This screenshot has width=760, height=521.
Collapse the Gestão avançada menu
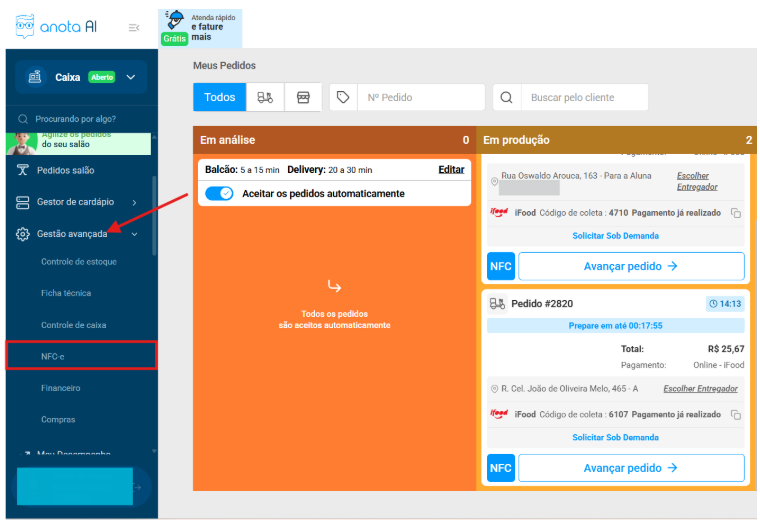click(x=134, y=234)
